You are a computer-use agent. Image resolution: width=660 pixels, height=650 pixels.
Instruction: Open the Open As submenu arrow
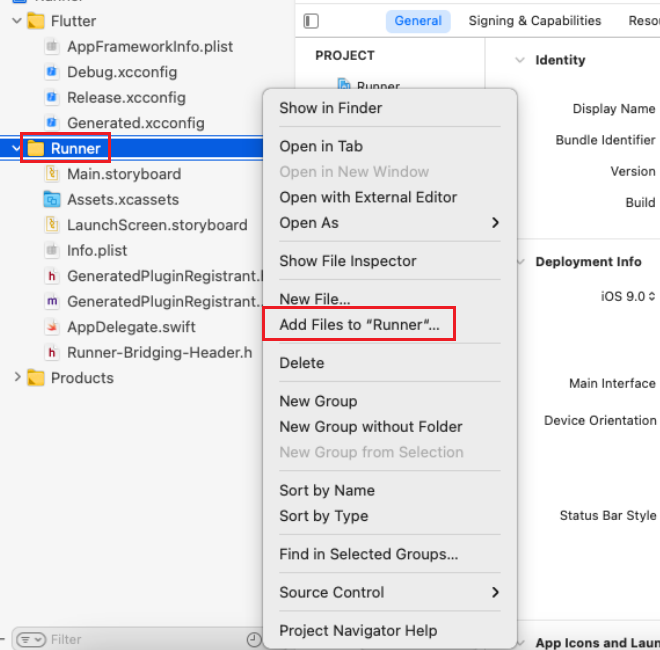click(x=495, y=222)
